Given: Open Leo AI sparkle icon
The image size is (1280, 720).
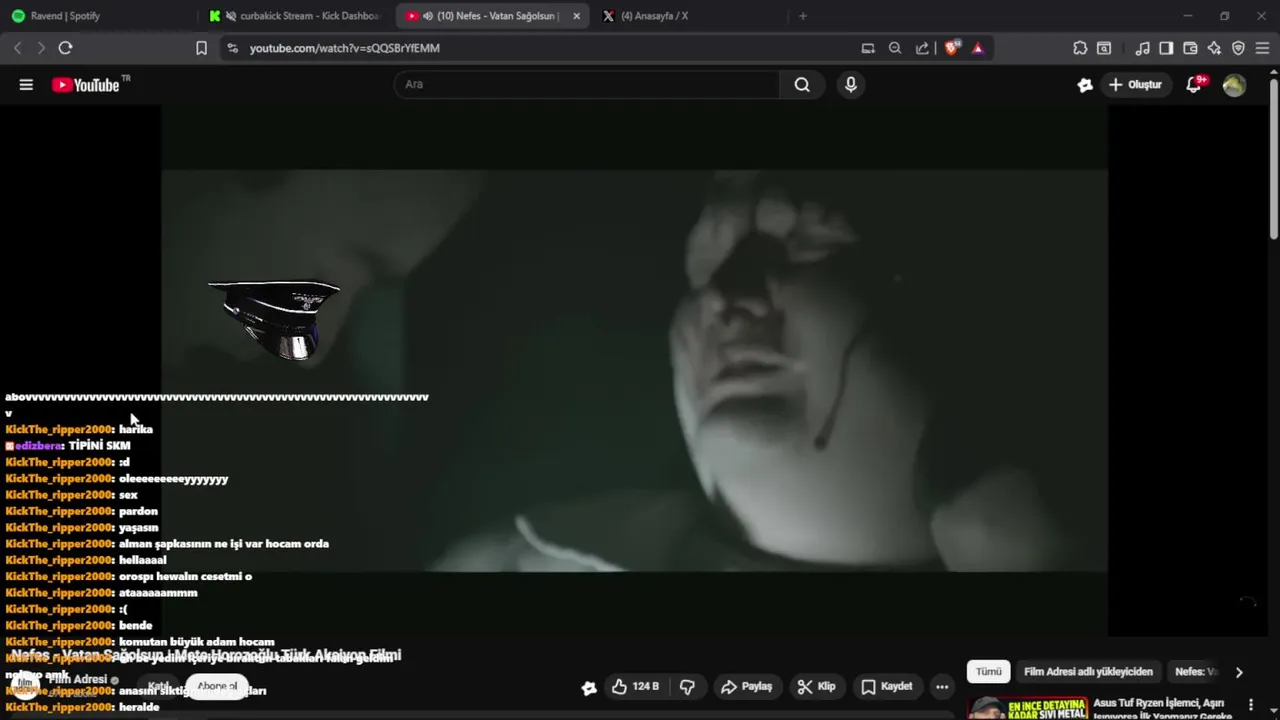Looking at the screenshot, I should [x=1214, y=48].
